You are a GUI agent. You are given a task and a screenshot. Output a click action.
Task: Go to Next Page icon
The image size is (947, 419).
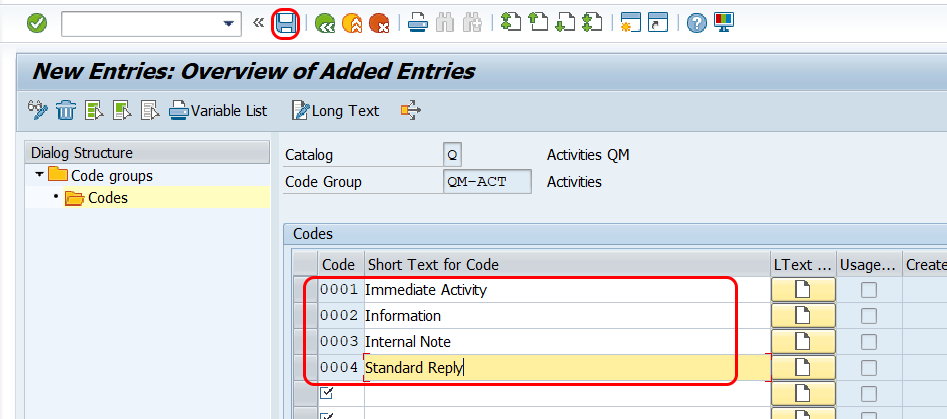coord(565,24)
